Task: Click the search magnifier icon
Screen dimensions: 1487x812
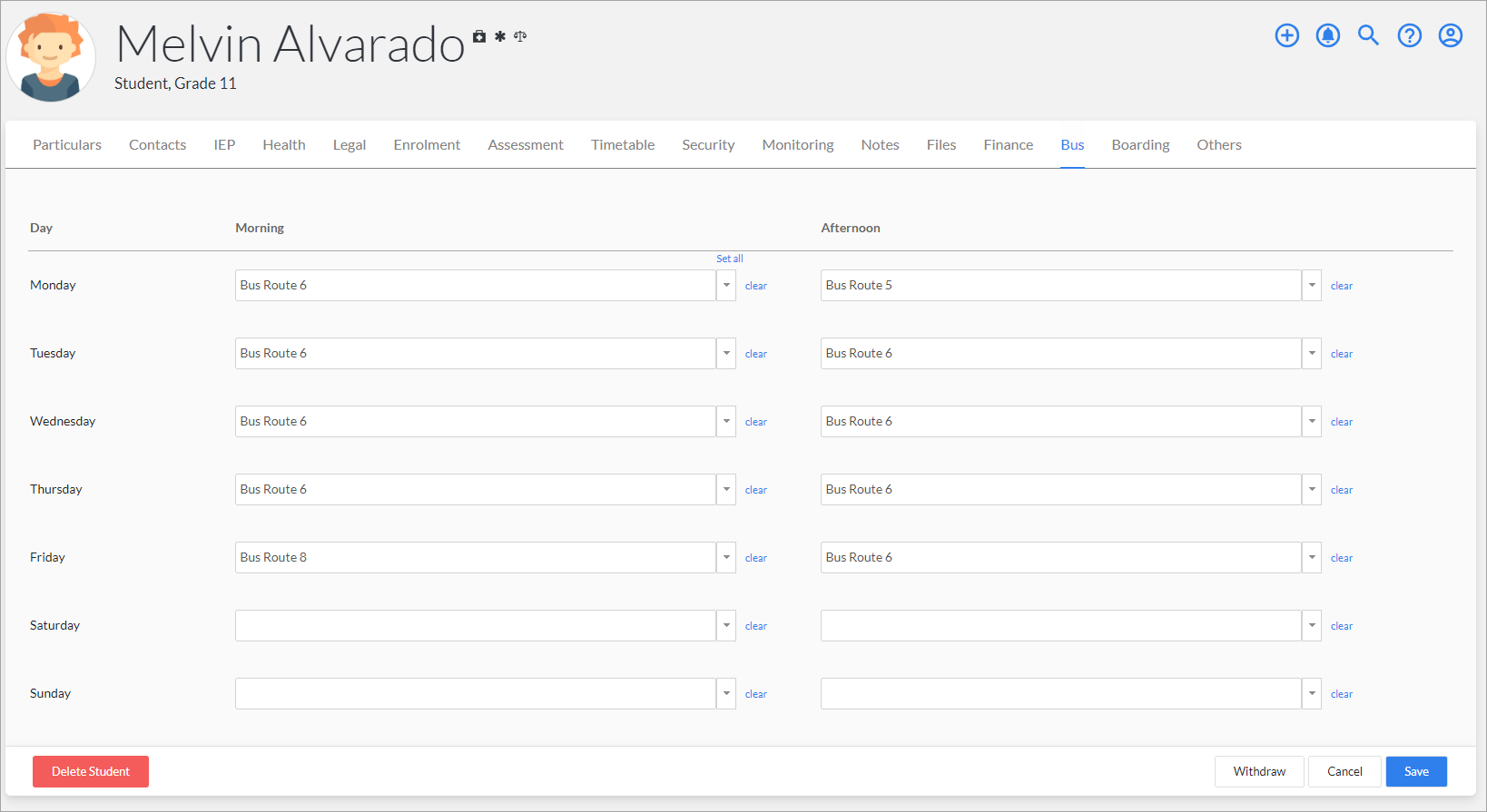Action: [x=1368, y=35]
